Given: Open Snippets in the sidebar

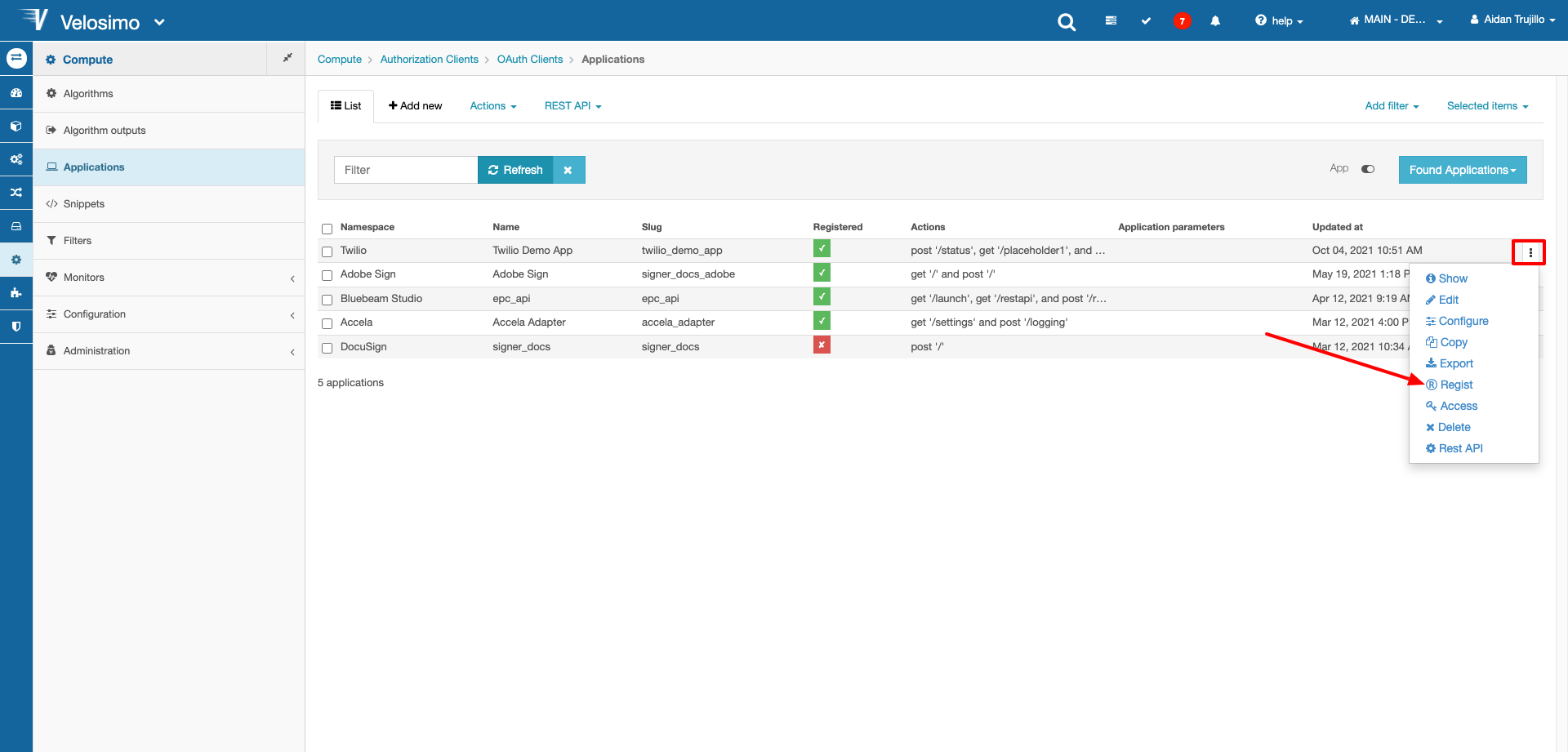Looking at the screenshot, I should pos(169,204).
